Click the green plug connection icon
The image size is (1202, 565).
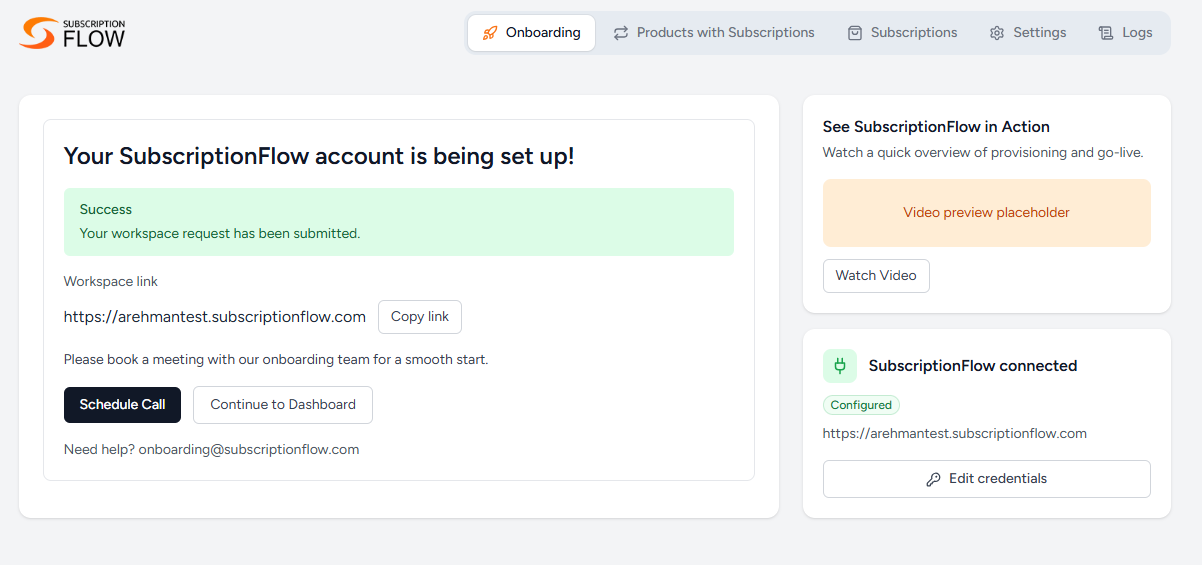(840, 366)
